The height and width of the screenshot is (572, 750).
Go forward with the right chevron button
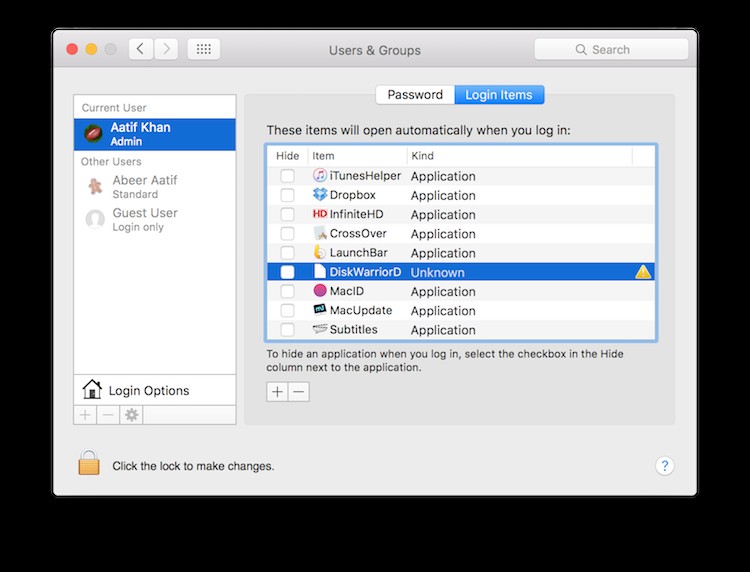166,49
